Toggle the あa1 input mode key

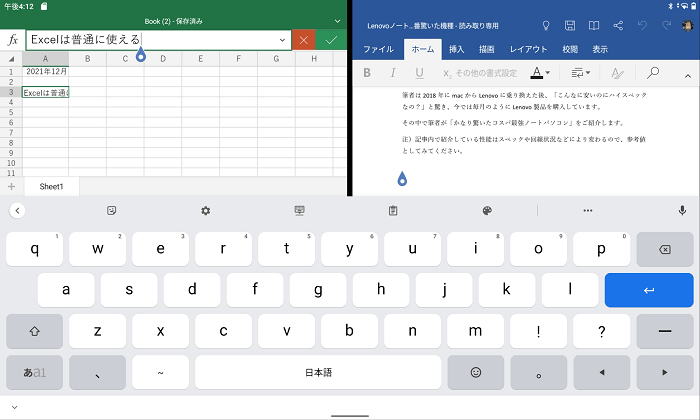(x=34, y=372)
